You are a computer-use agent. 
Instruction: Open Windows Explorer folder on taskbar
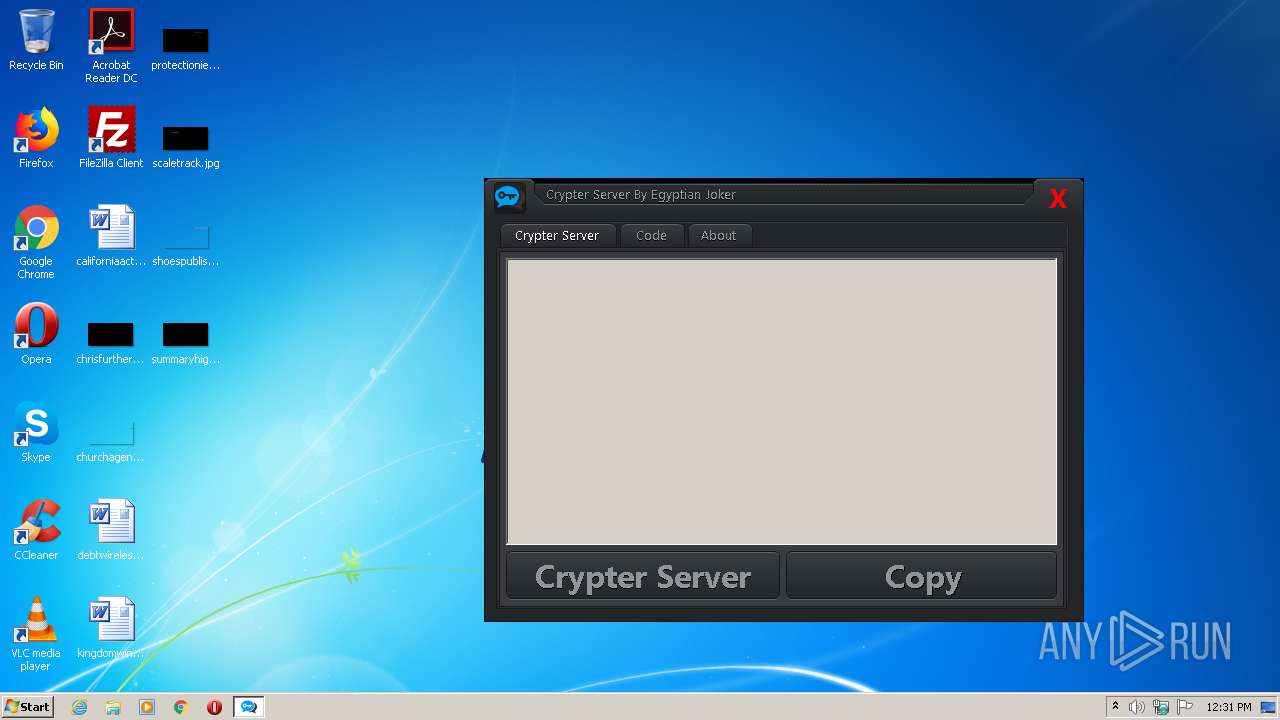coord(113,707)
